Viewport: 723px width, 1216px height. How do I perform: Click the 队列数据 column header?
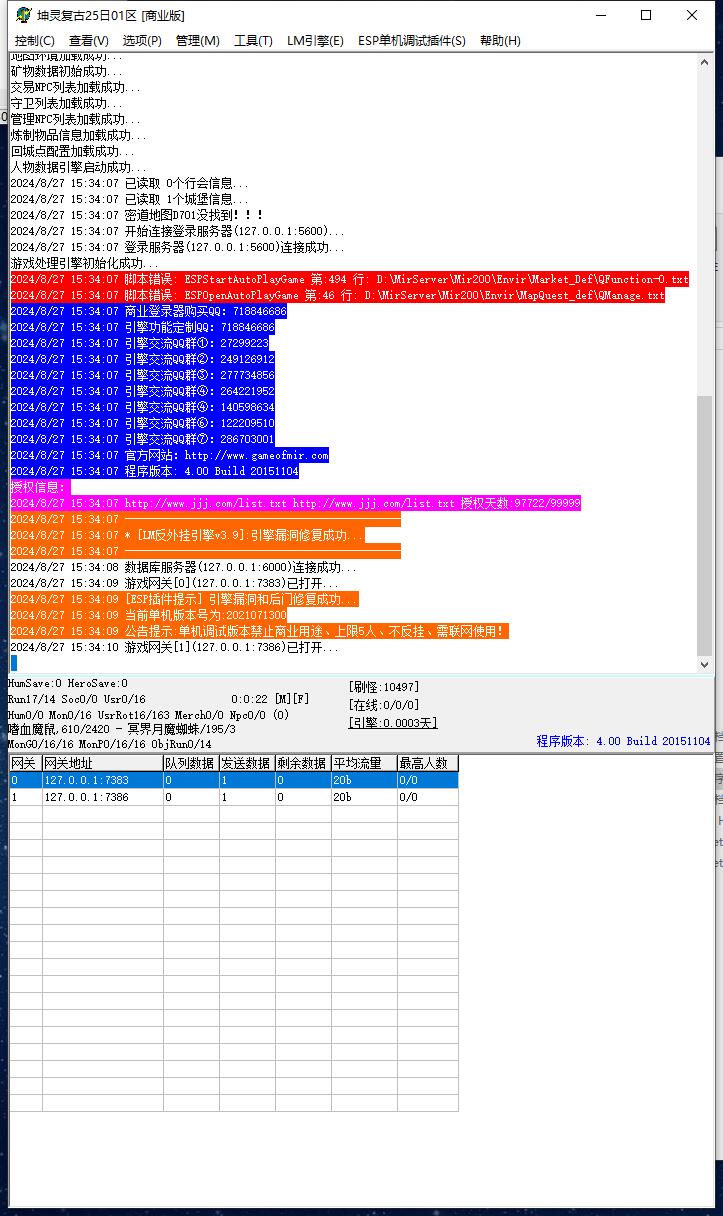[191, 763]
